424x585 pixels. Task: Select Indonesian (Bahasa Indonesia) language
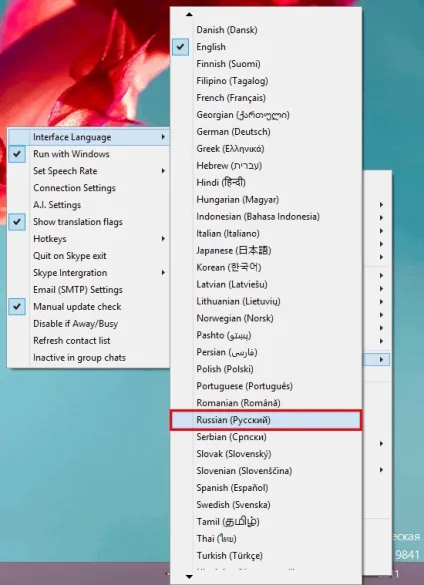coord(266,217)
